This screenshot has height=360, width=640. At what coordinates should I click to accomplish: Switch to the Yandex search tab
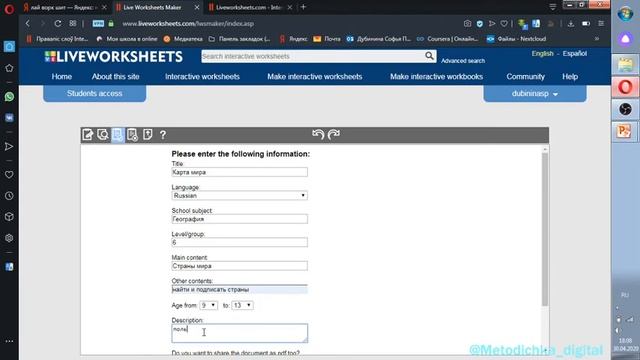[x=64, y=7]
